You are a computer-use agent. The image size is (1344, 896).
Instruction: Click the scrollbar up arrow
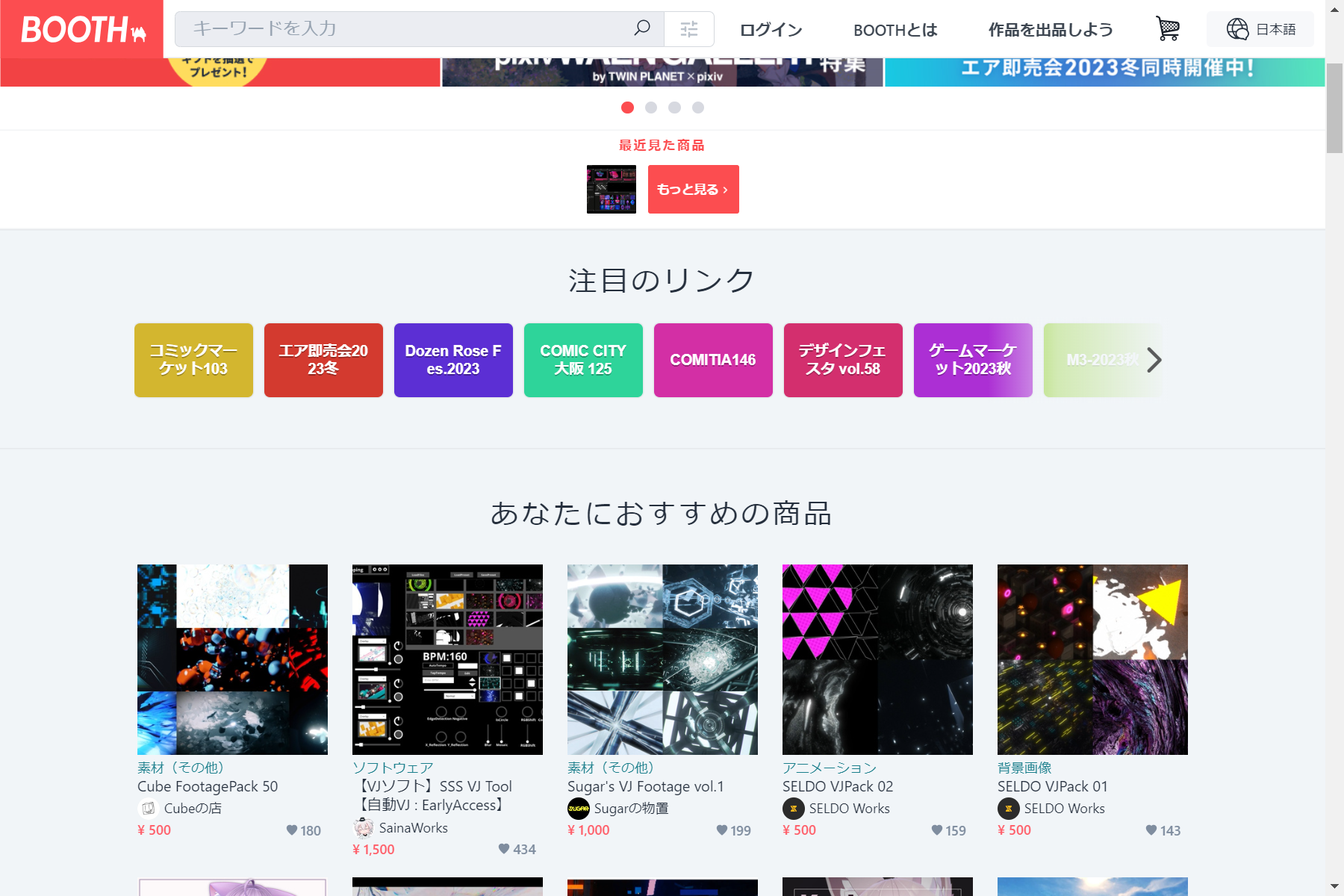coord(1334,8)
